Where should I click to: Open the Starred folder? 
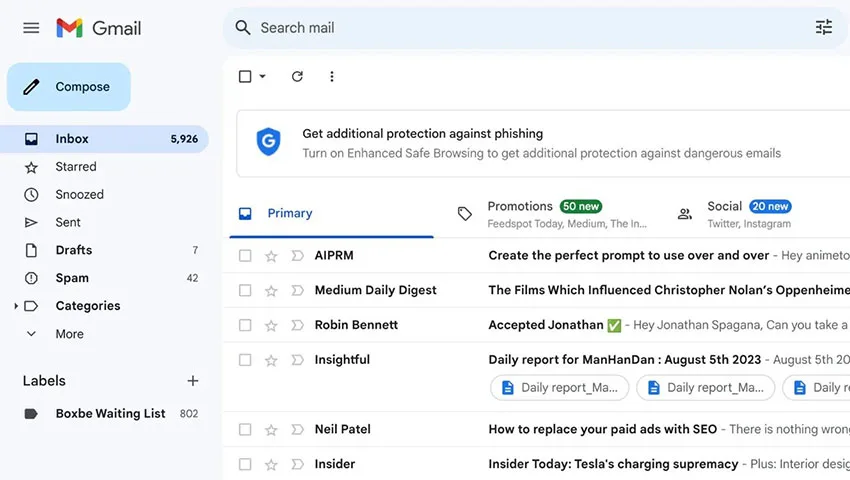pos(104,167)
